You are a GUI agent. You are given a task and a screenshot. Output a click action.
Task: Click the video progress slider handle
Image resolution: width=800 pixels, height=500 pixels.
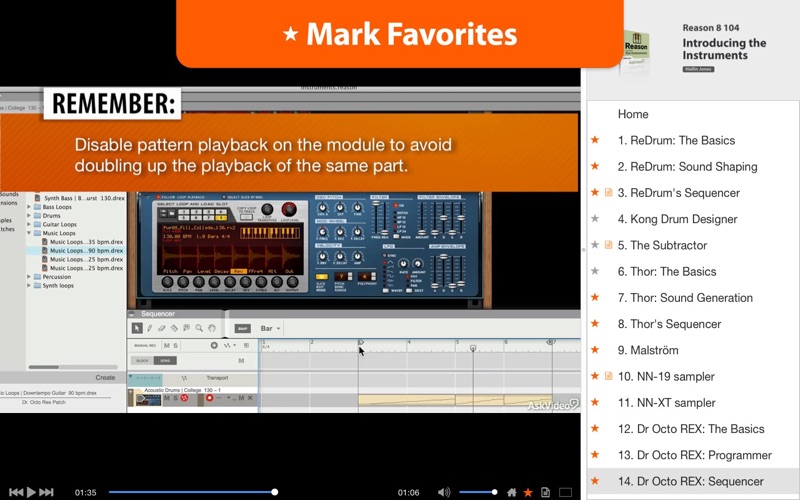[x=274, y=492]
